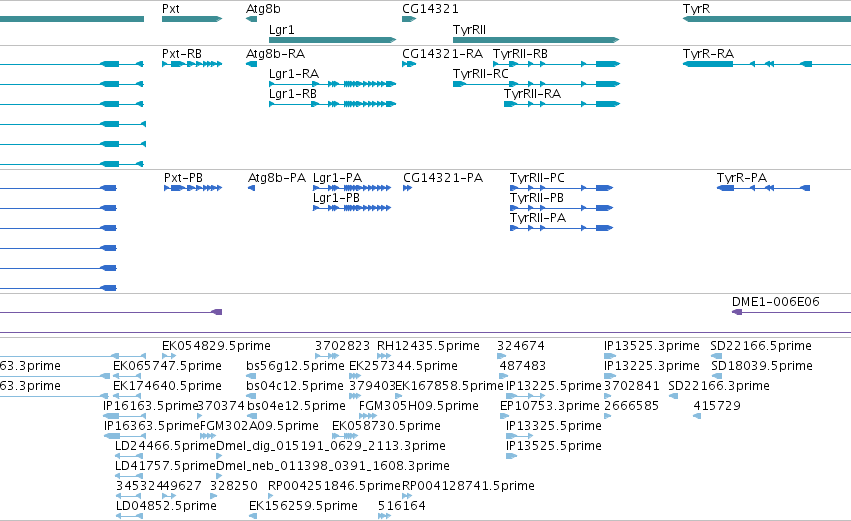Select the Lgr1-RA transcript label
Image resolution: width=851 pixels, height=521 pixels.
pyautogui.click(x=294, y=74)
